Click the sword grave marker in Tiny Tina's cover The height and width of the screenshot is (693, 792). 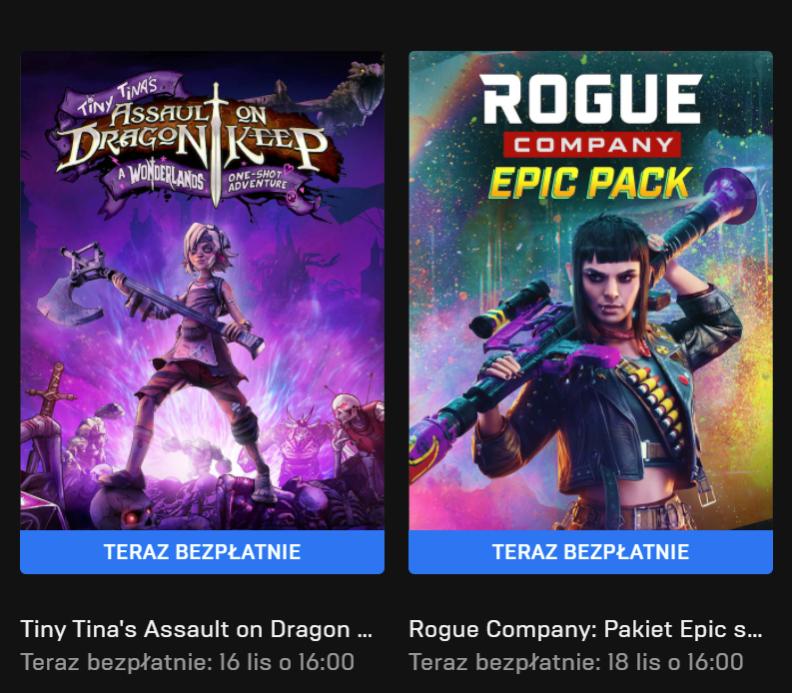coord(51,391)
